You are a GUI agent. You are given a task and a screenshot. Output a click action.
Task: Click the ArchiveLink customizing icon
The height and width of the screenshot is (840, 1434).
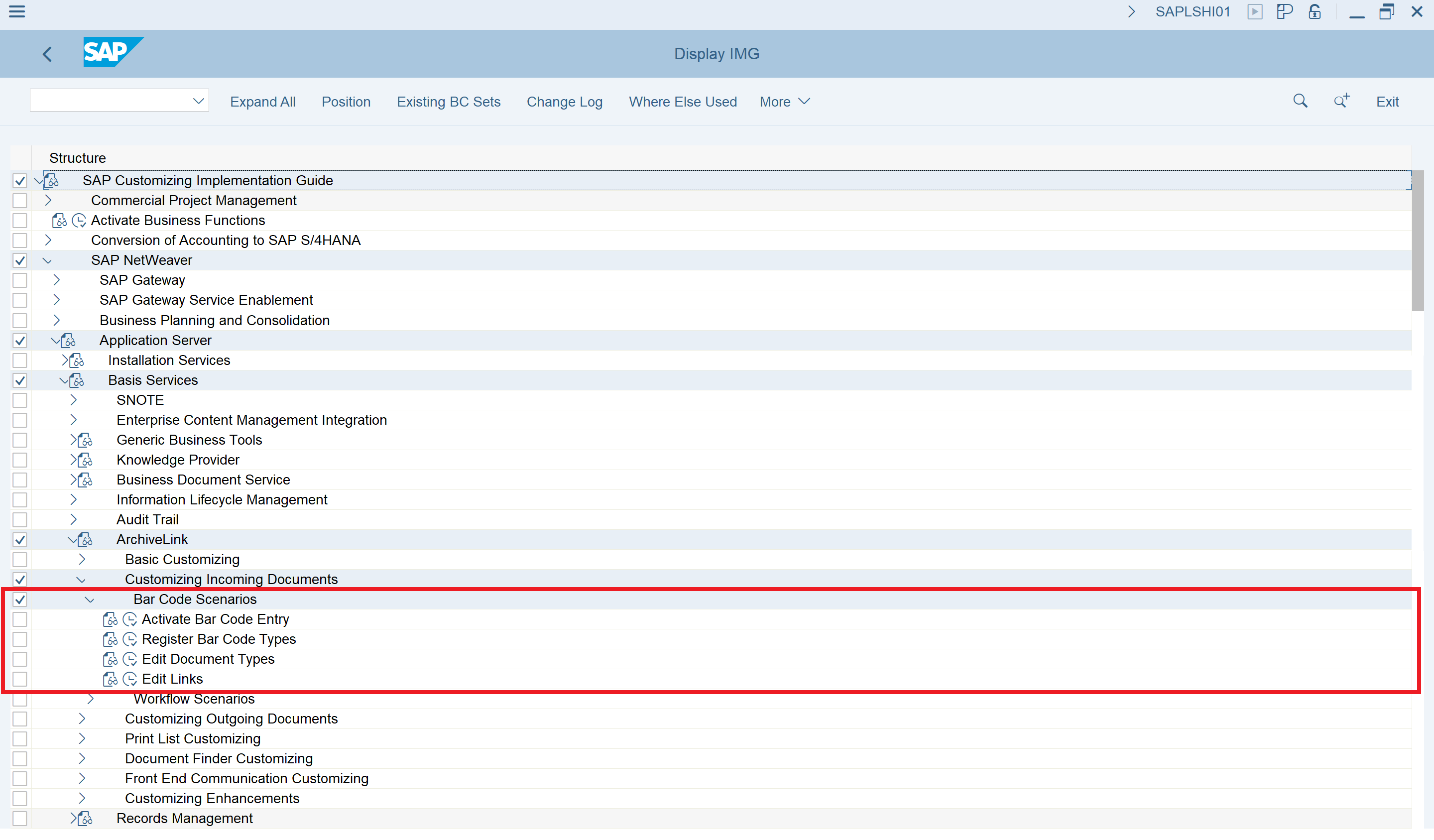click(85, 540)
